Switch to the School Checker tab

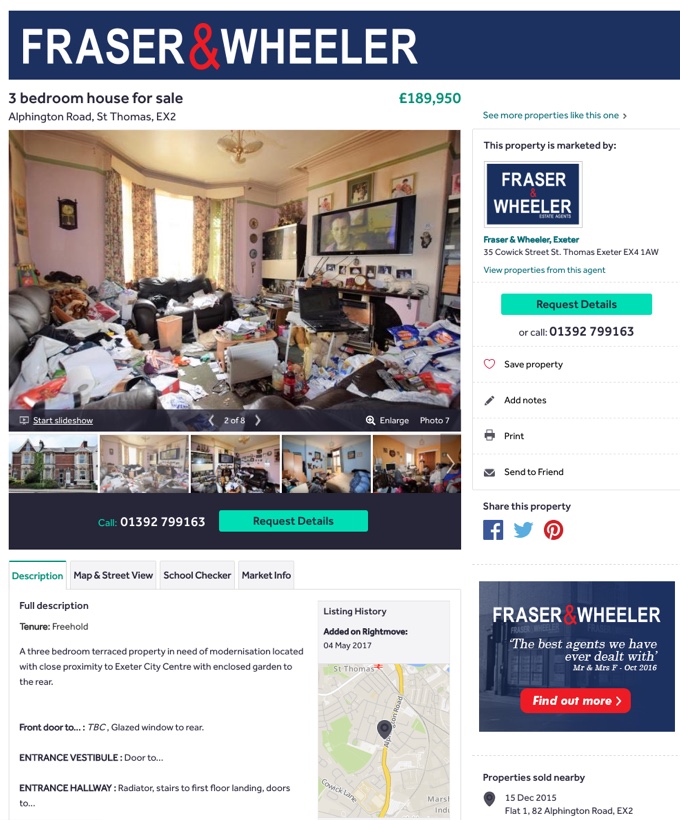197,575
